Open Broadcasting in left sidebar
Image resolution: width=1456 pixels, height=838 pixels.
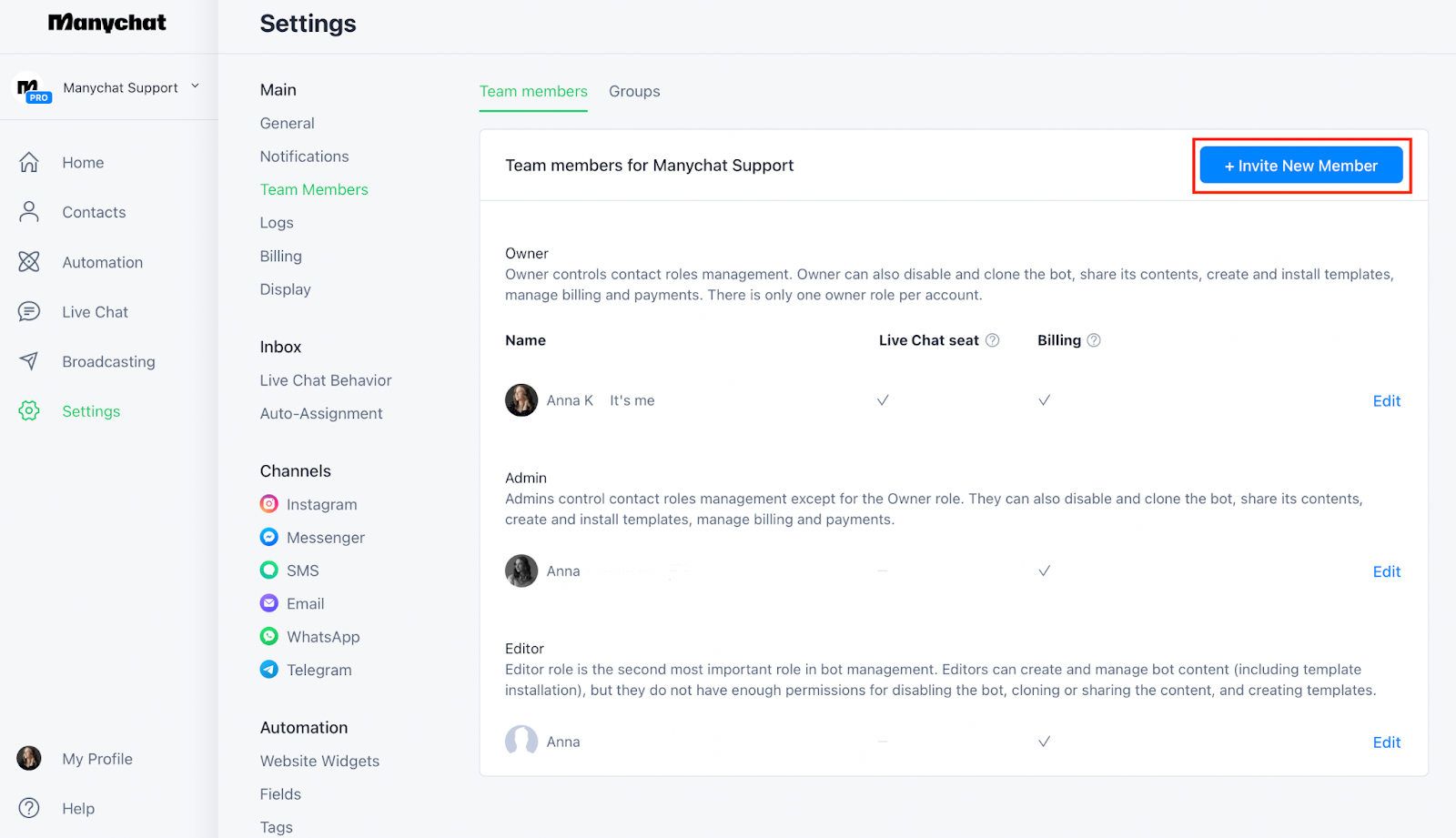[x=108, y=362]
